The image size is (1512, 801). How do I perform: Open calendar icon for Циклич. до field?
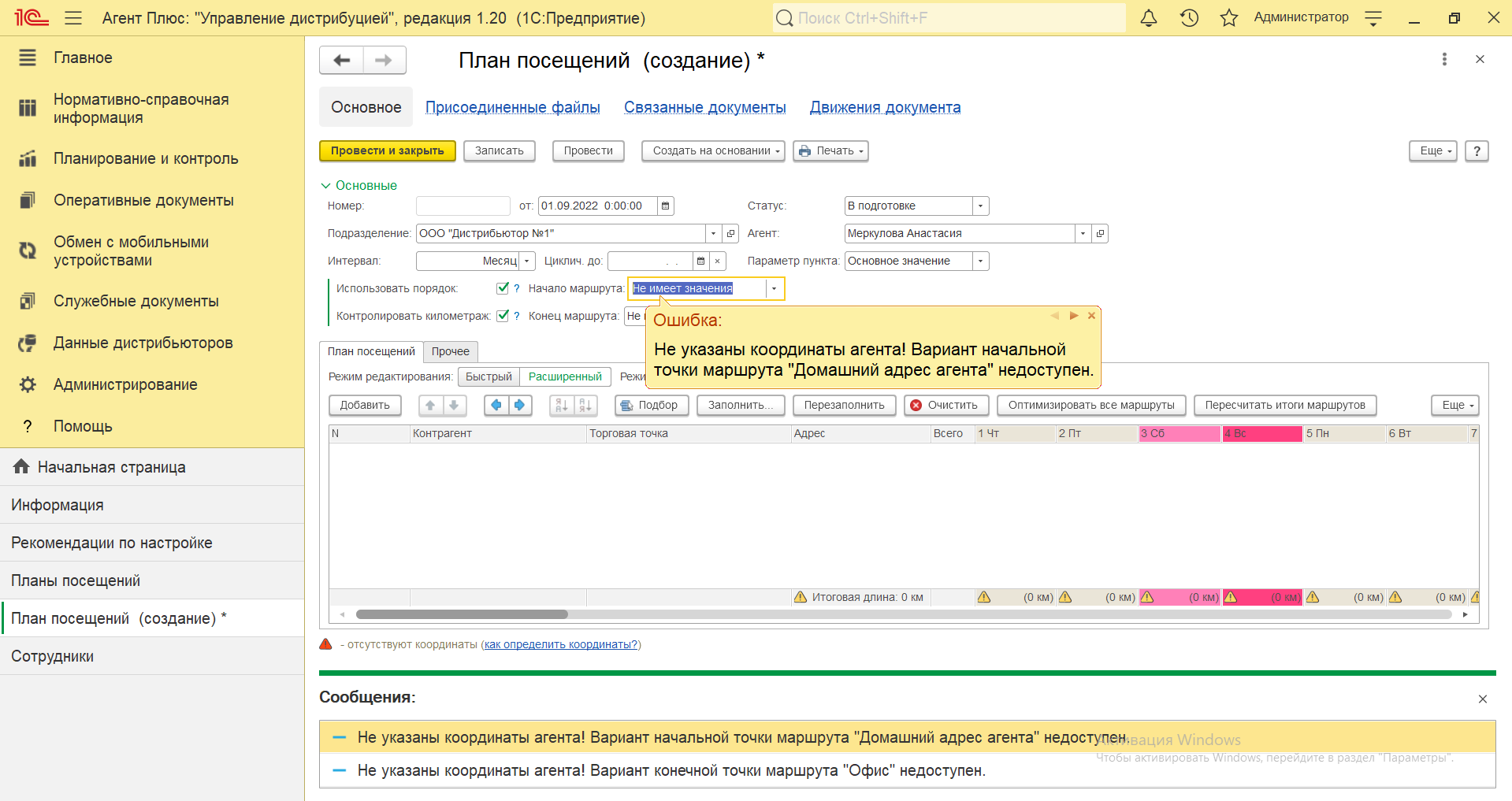pyautogui.click(x=700, y=261)
